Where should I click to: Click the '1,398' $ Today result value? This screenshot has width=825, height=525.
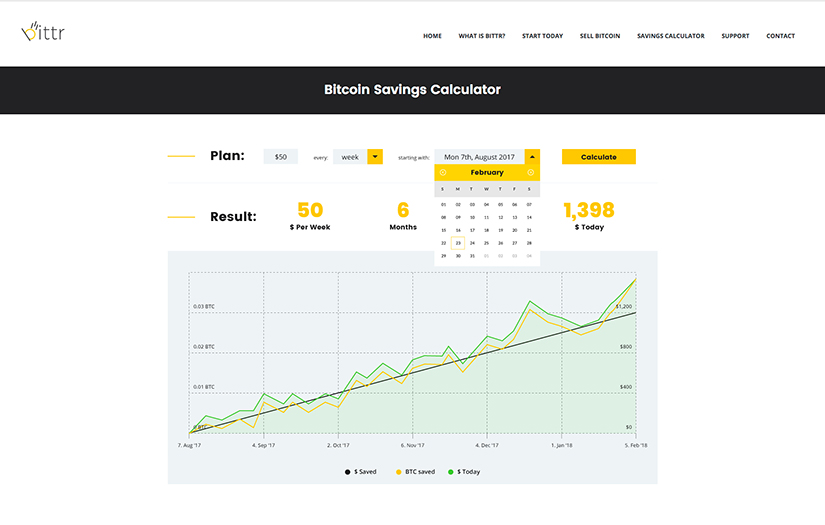pos(589,210)
